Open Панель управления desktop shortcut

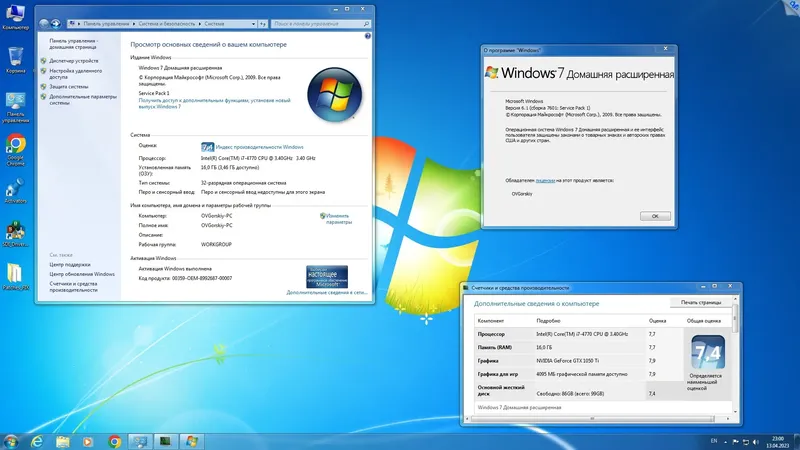[x=15, y=108]
